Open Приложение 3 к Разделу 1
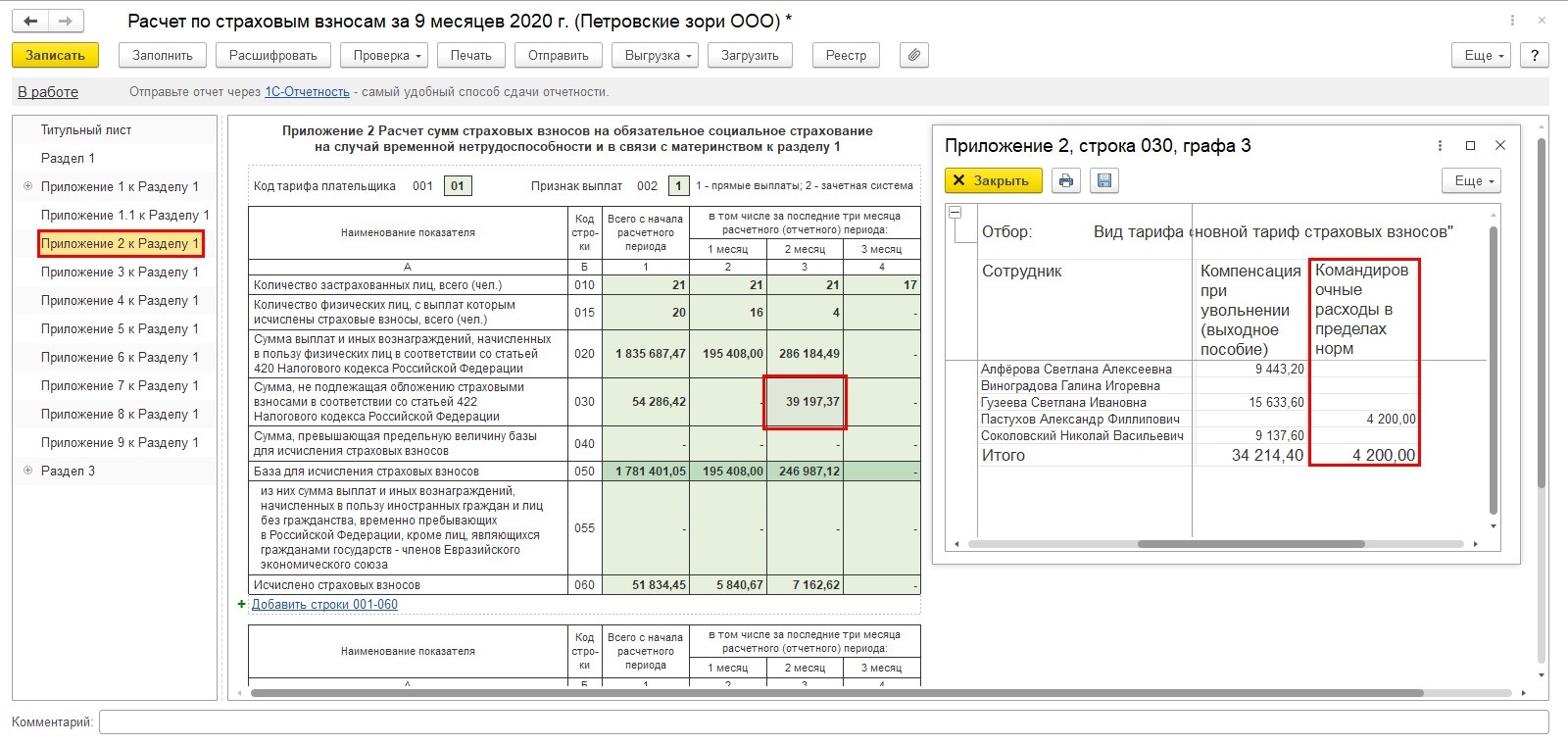The image size is (1568, 746). (120, 272)
